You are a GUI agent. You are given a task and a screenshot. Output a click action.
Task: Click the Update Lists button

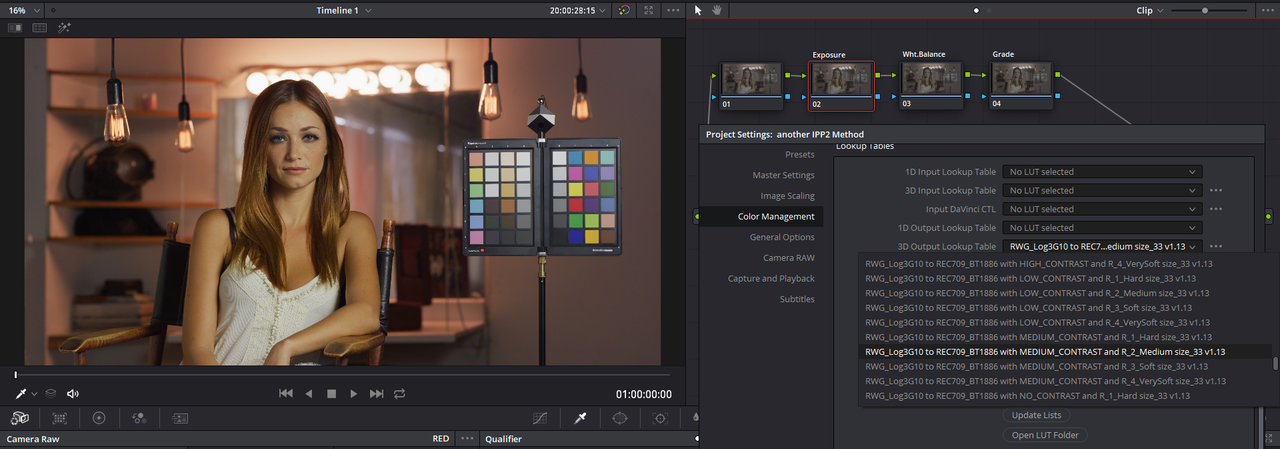coord(1036,415)
